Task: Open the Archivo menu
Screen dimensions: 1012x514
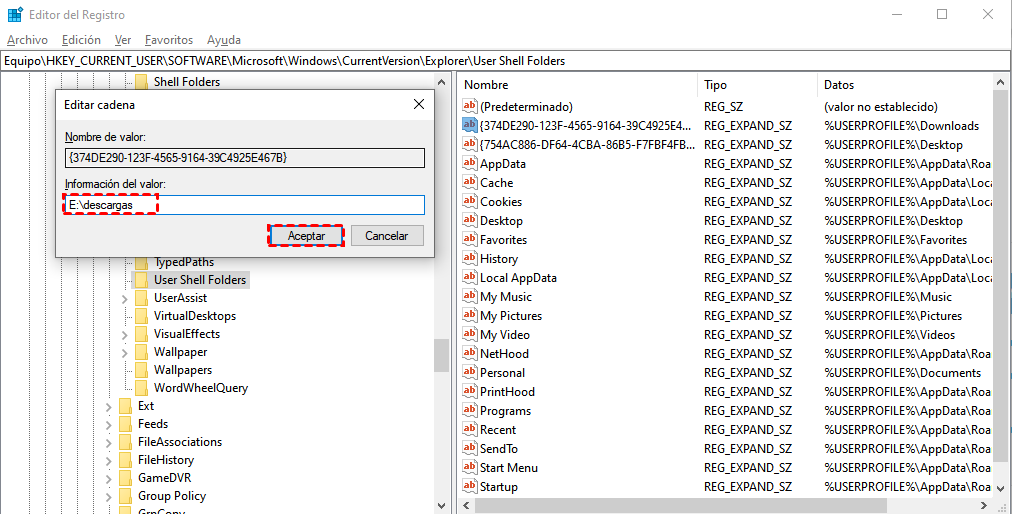Action: coord(27,40)
